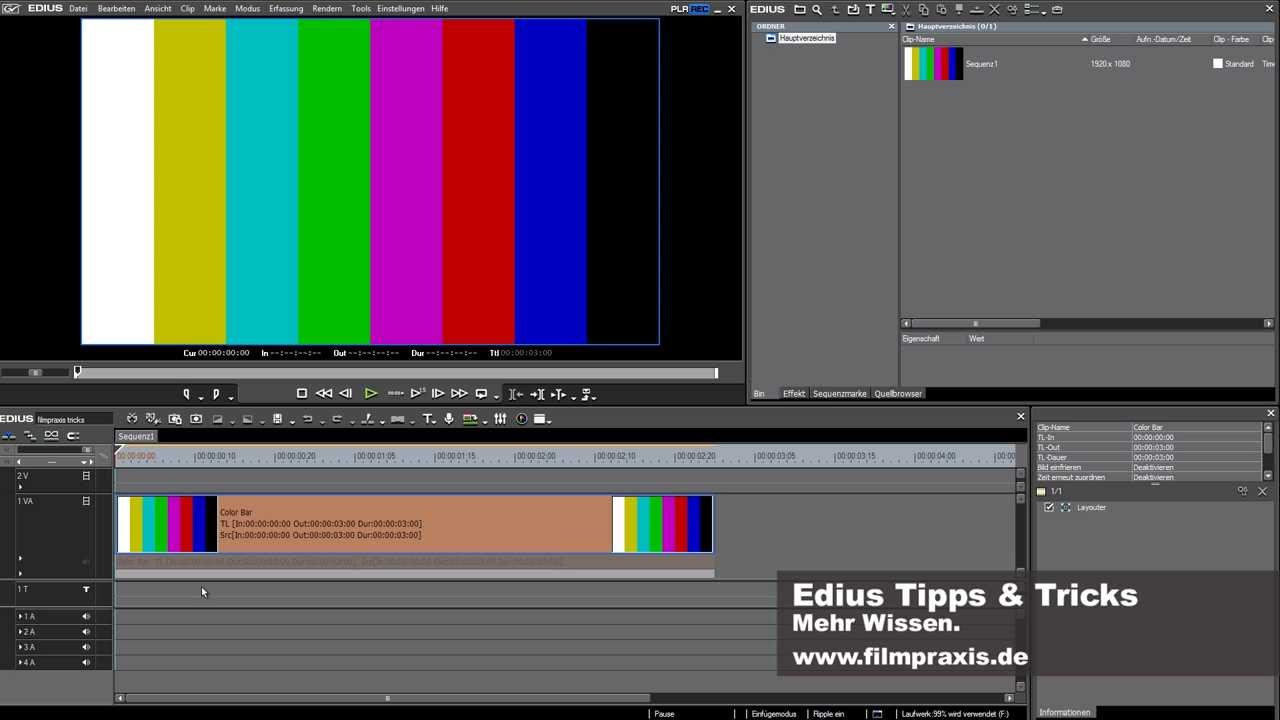The height and width of the screenshot is (720, 1280).
Task: Click the player position scrub bar
Action: pos(397,373)
